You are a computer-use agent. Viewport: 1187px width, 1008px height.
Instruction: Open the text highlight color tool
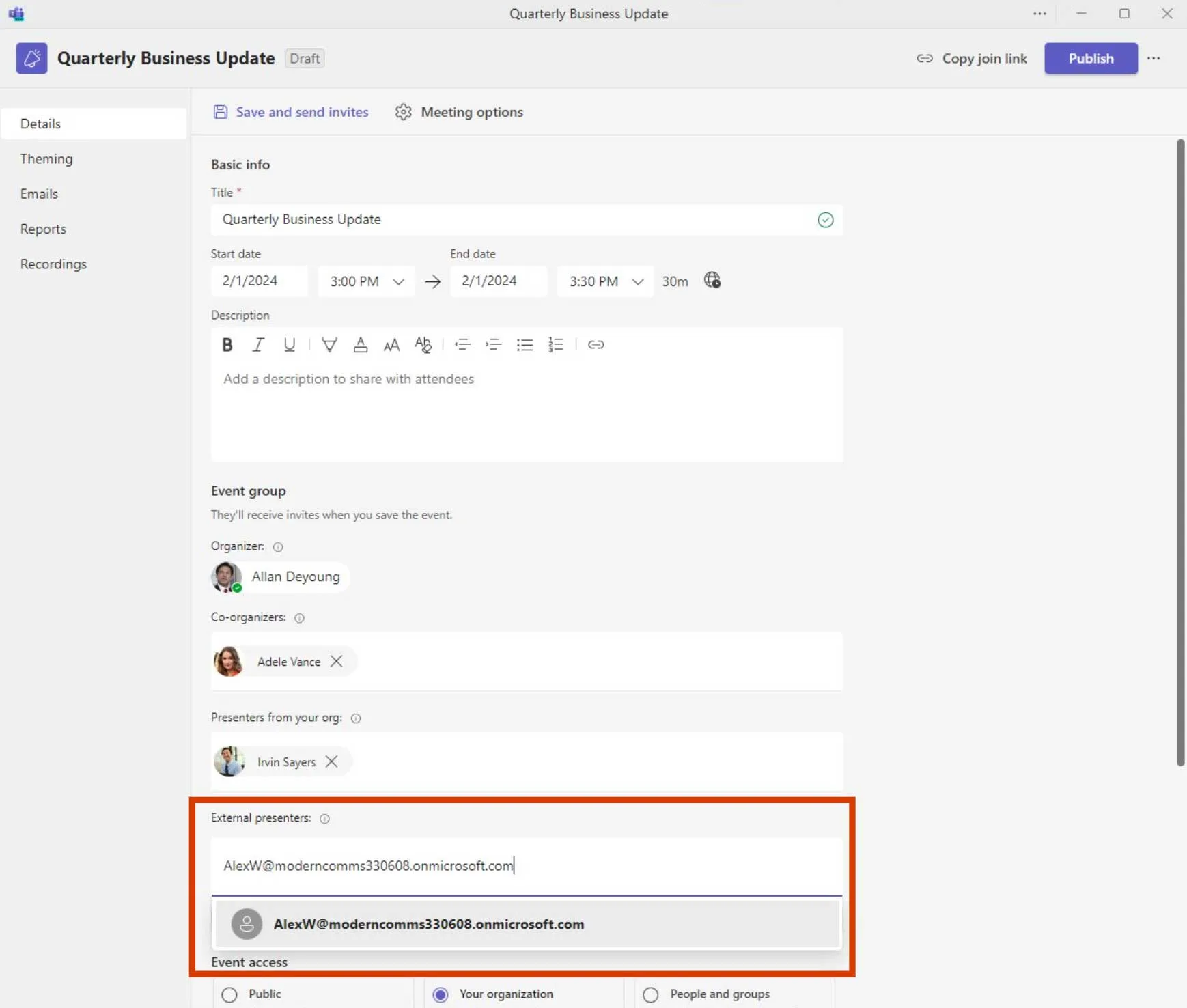(329, 345)
